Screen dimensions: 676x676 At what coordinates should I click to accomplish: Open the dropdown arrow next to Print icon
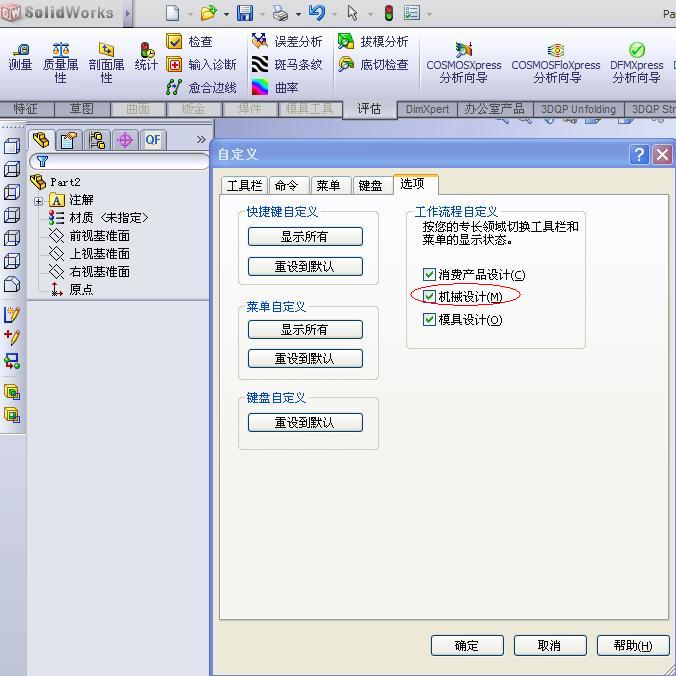[x=298, y=14]
